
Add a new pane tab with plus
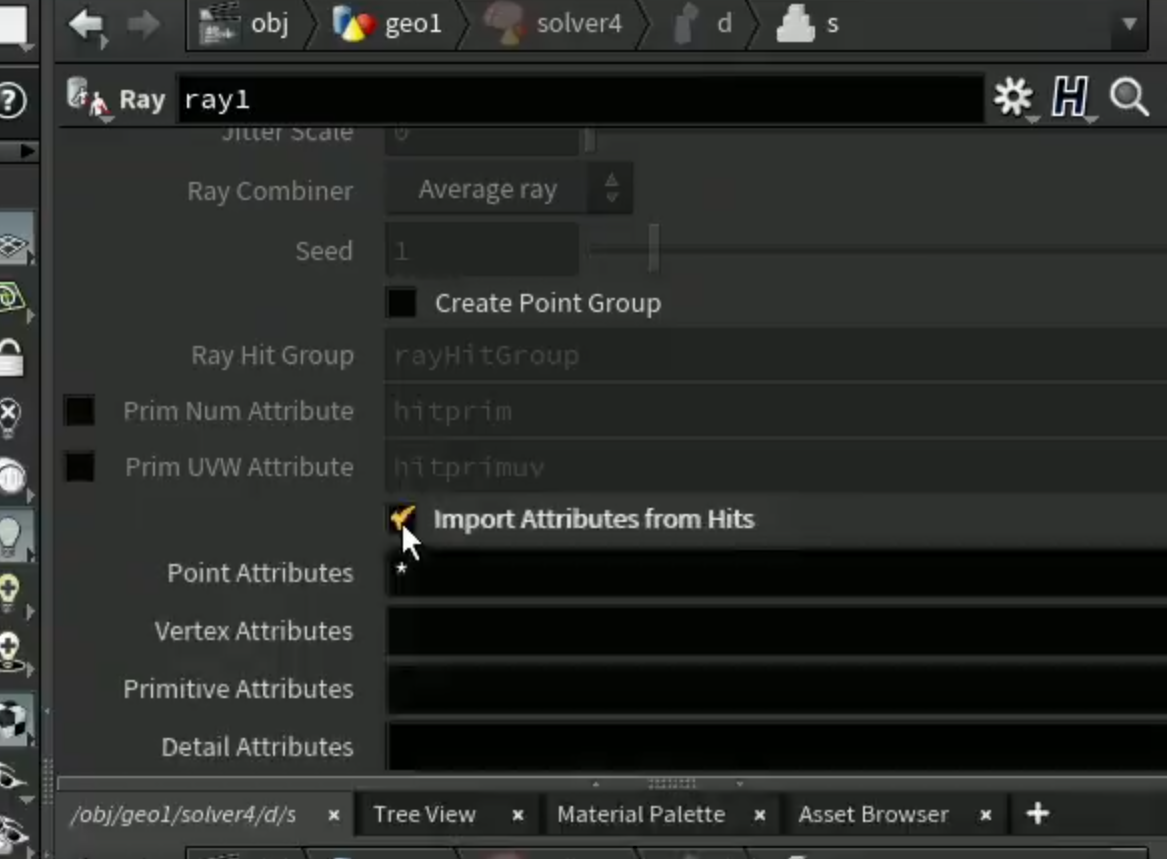1037,814
